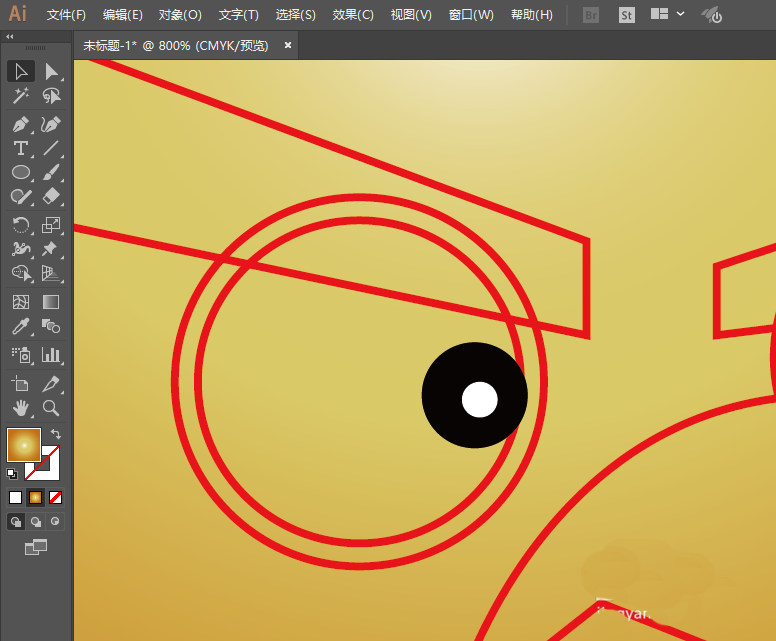Screen dimensions: 776x641
Task: Click the Illustrator Ai logo
Action: point(18,14)
